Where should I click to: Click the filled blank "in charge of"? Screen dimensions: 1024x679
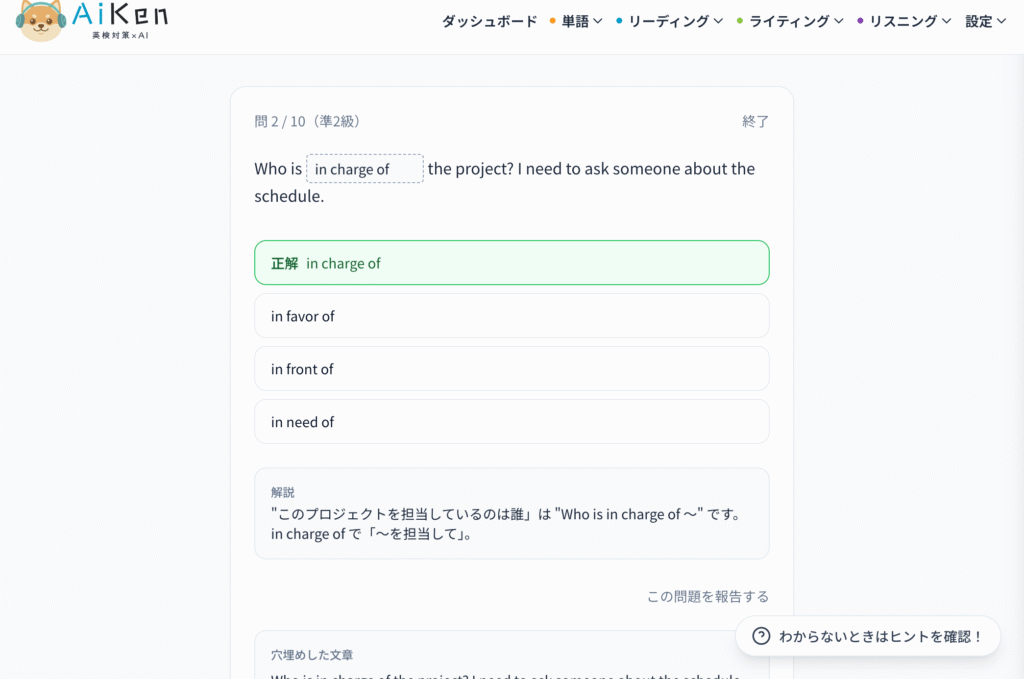click(x=364, y=169)
